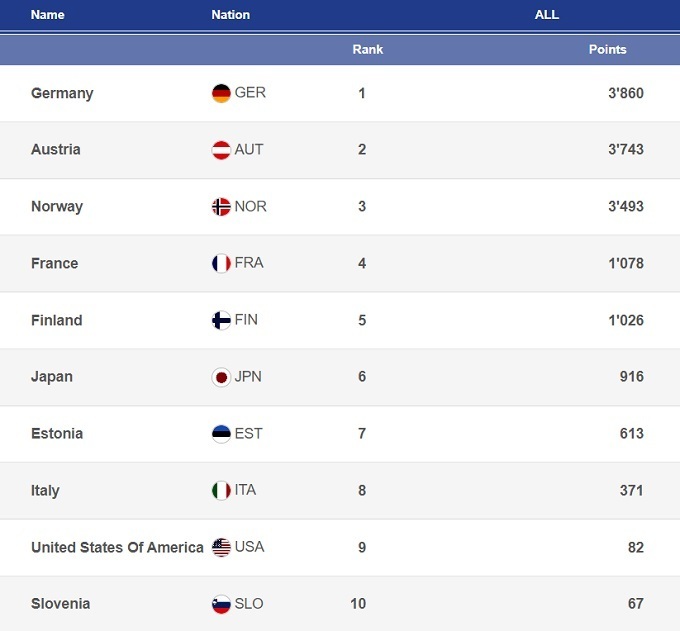
Task: Click the Slovenia flag icon
Action: click(221, 604)
